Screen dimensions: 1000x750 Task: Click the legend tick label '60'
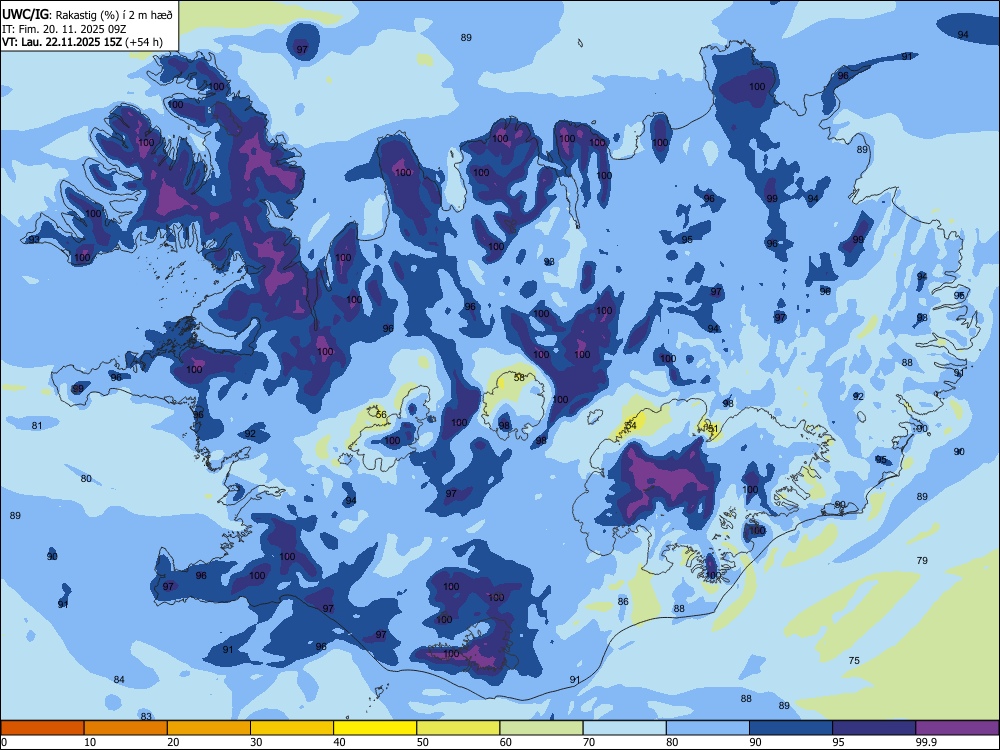point(506,742)
